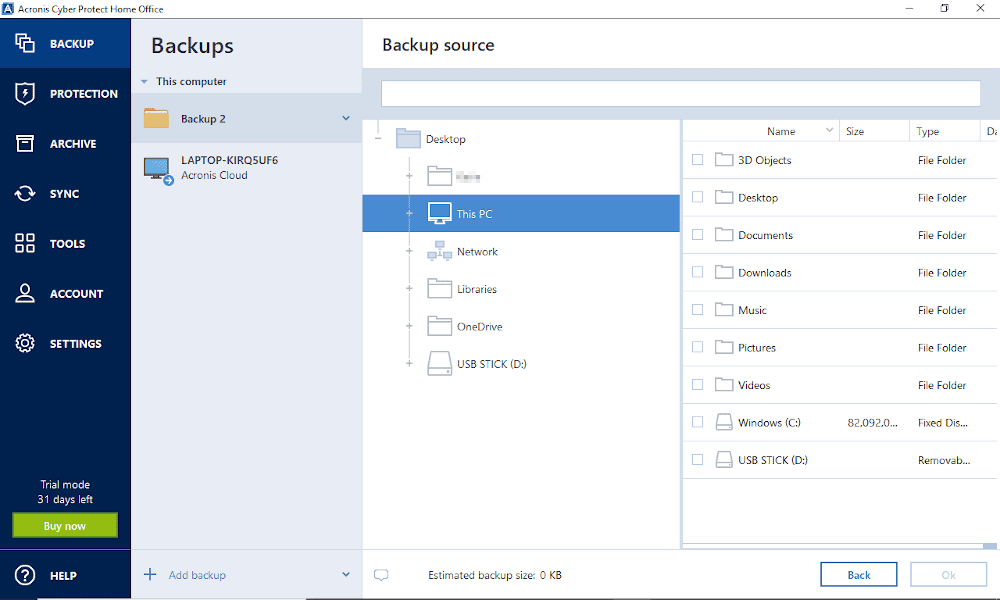The width and height of the screenshot is (1000, 600).
Task: Collapse the This computer group
Action: click(144, 82)
